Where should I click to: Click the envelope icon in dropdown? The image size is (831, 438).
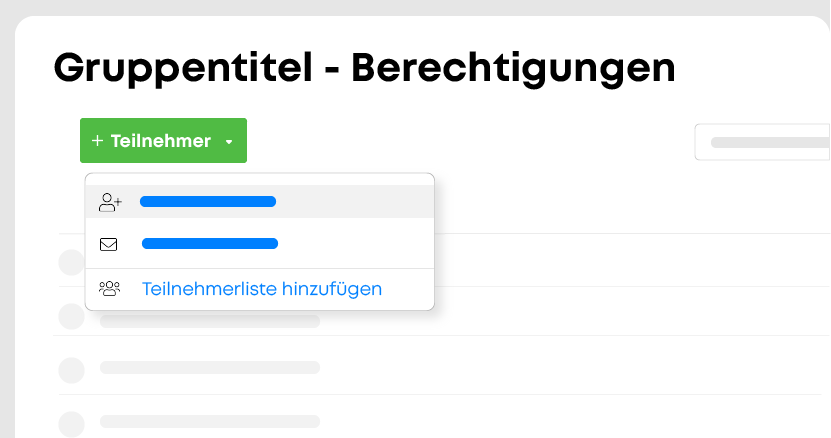(x=109, y=244)
